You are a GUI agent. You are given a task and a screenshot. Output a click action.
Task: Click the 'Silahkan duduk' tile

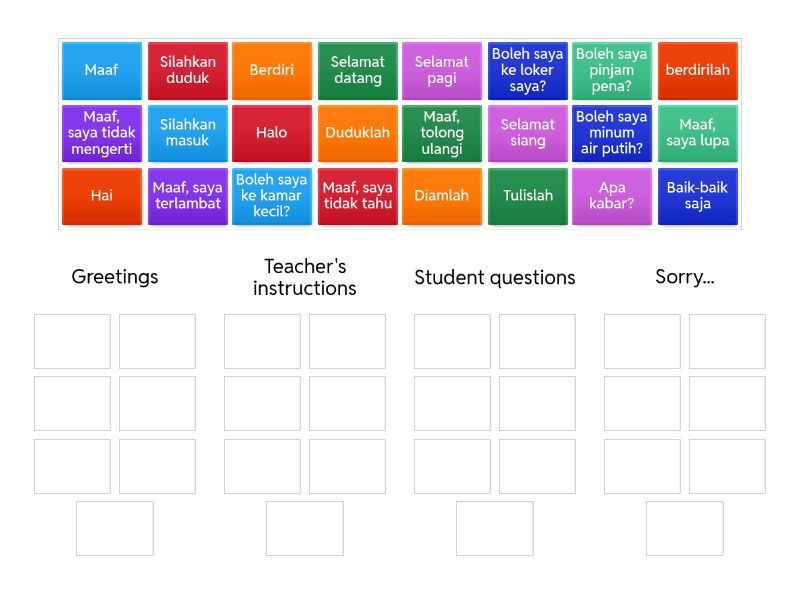click(187, 70)
